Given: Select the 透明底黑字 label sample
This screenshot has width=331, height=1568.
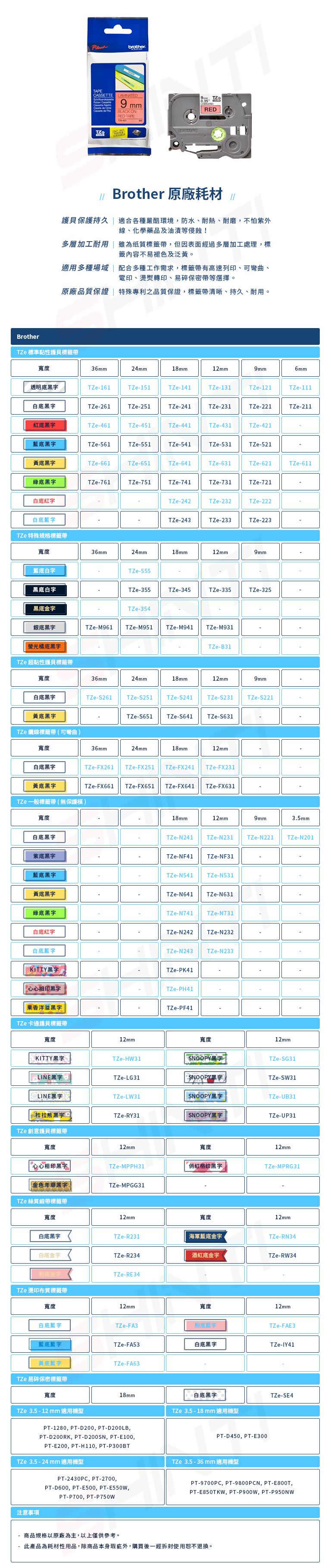Looking at the screenshot, I should coord(44,387).
